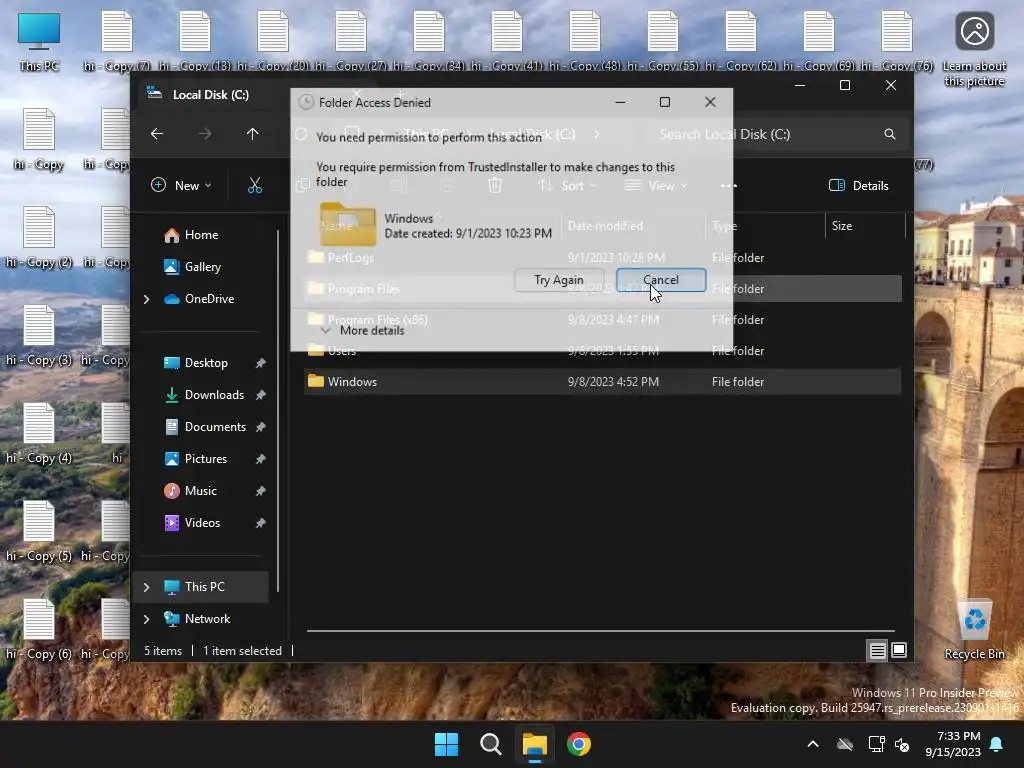Select the hi - Copy (76) desktop file

[897, 42]
